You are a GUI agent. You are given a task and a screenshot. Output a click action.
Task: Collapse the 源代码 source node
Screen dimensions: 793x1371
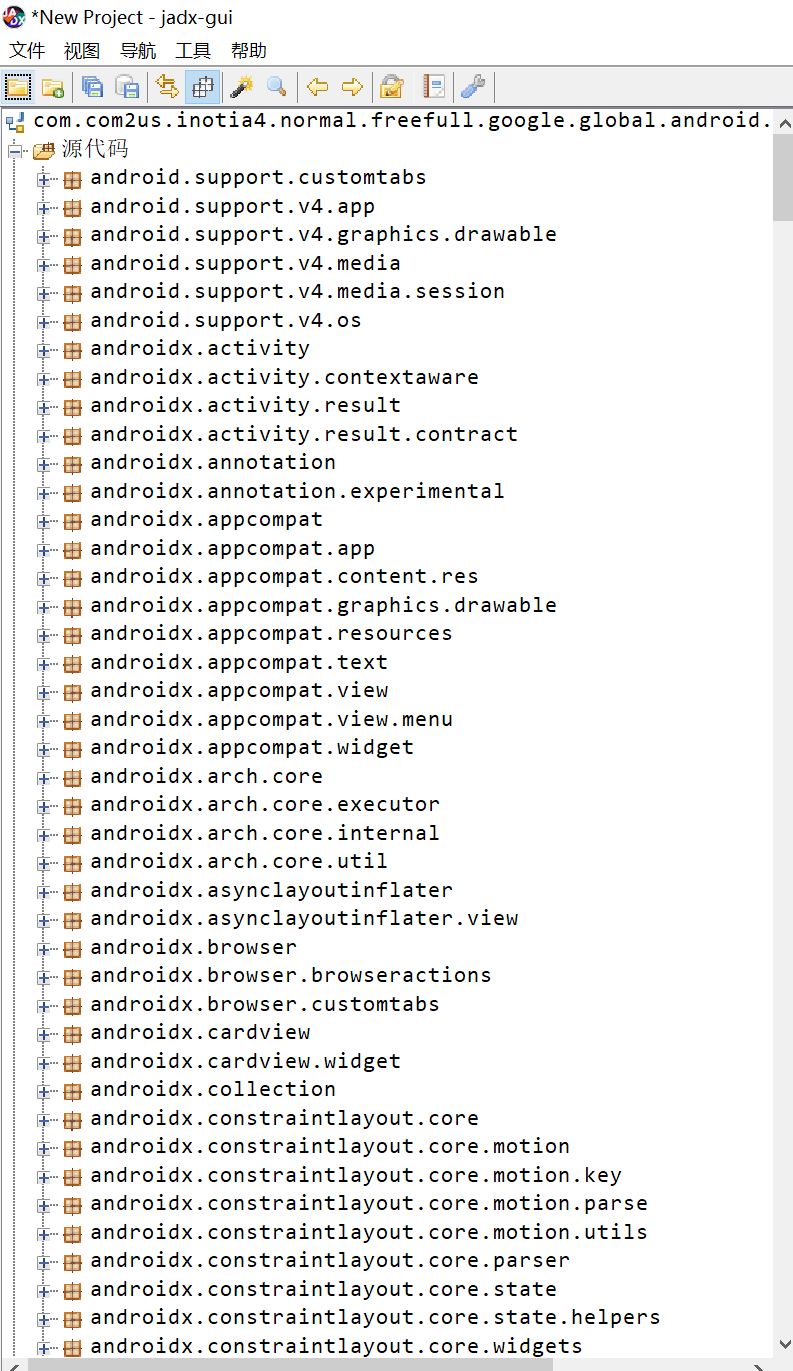[x=14, y=151]
